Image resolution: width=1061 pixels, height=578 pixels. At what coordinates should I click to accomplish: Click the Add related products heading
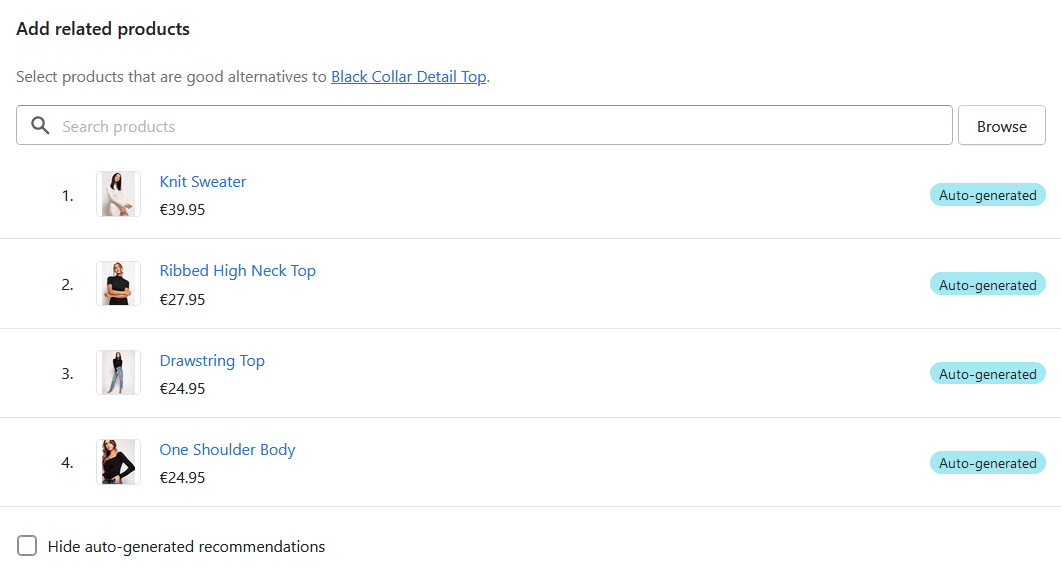[x=103, y=29]
